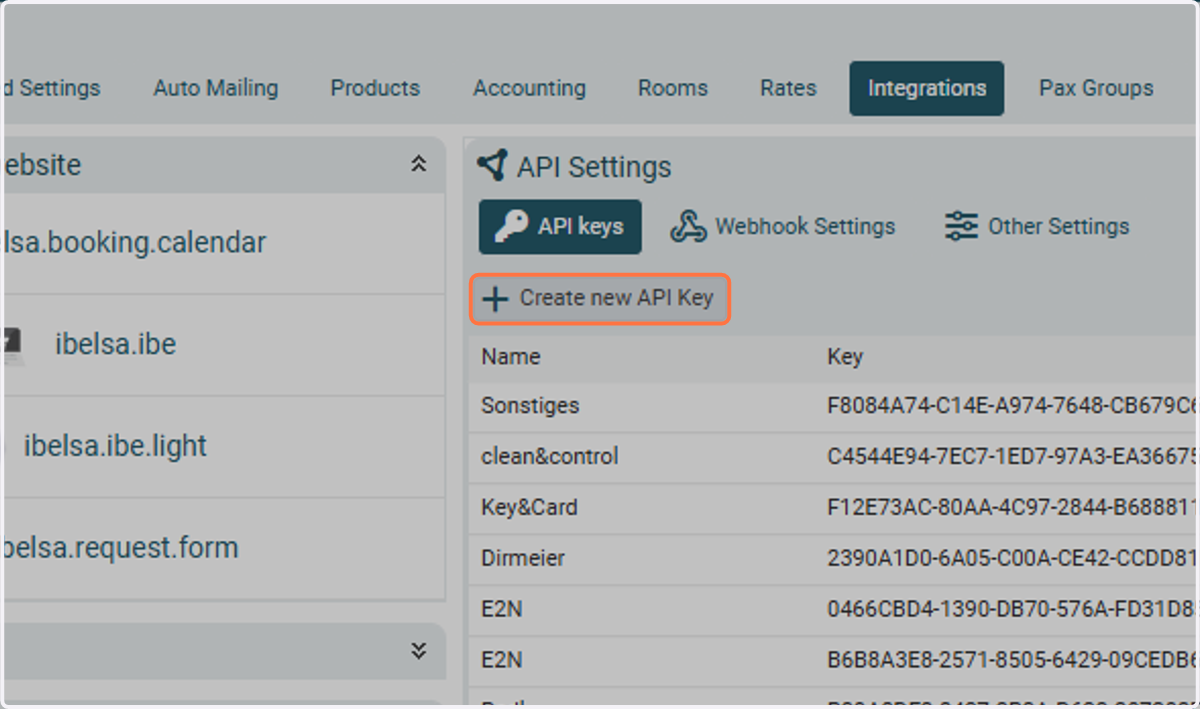
Task: Select the Integrations tab
Action: pos(927,88)
